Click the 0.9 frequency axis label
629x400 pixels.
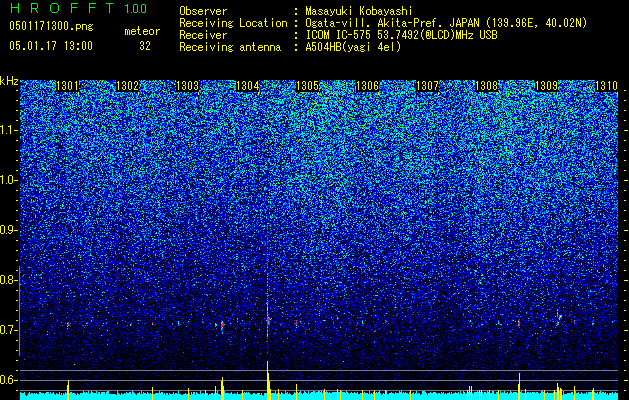8,230
